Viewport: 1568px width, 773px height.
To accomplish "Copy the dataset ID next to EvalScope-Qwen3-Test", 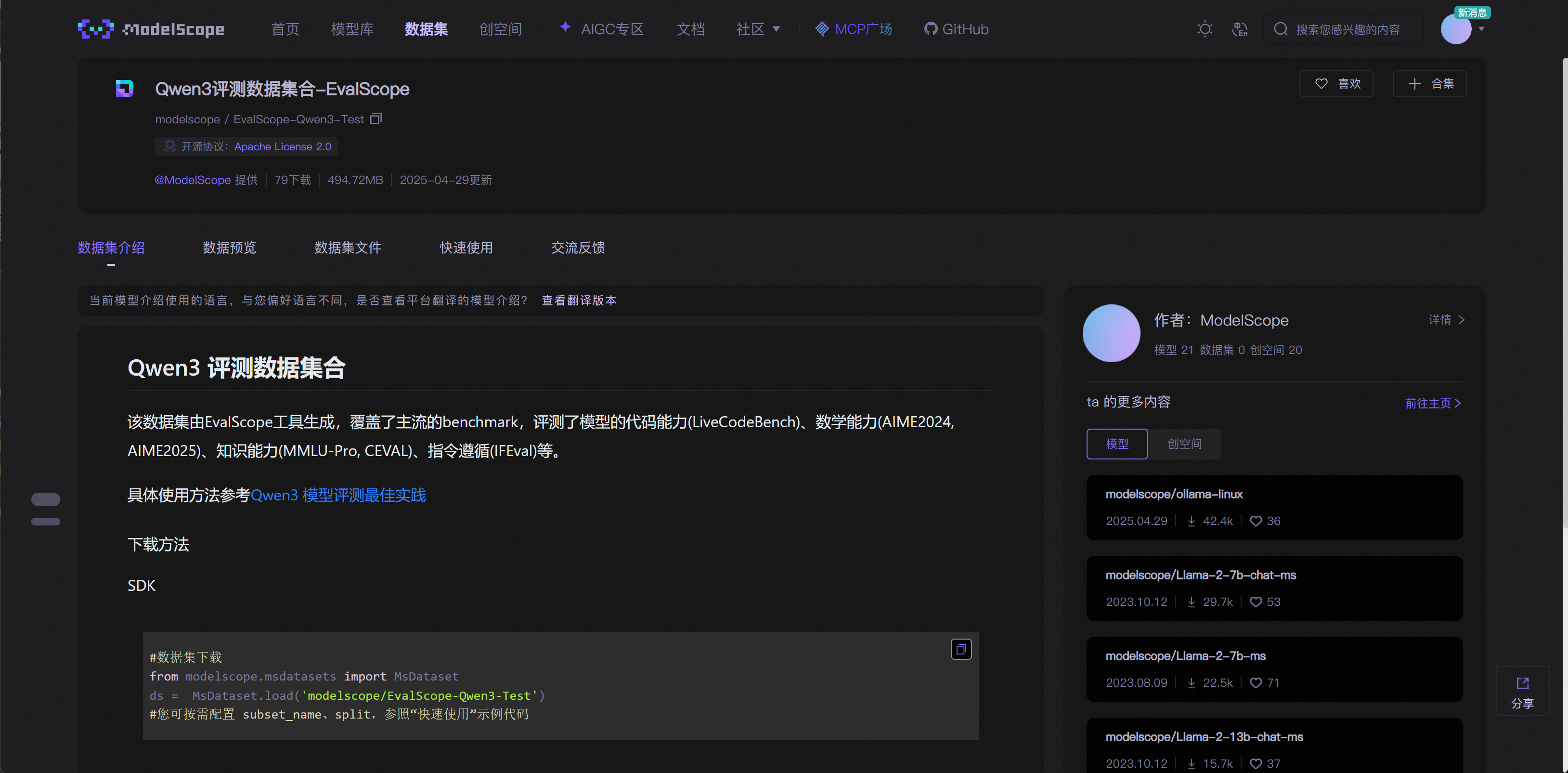I will [376, 119].
